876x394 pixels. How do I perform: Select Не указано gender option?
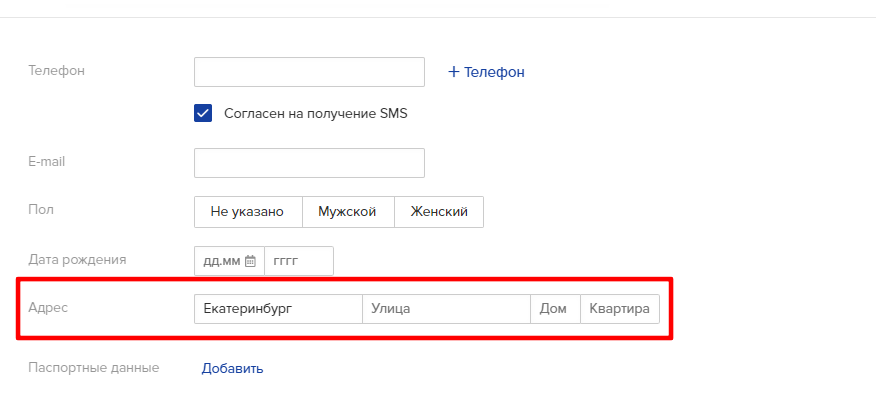tap(248, 212)
